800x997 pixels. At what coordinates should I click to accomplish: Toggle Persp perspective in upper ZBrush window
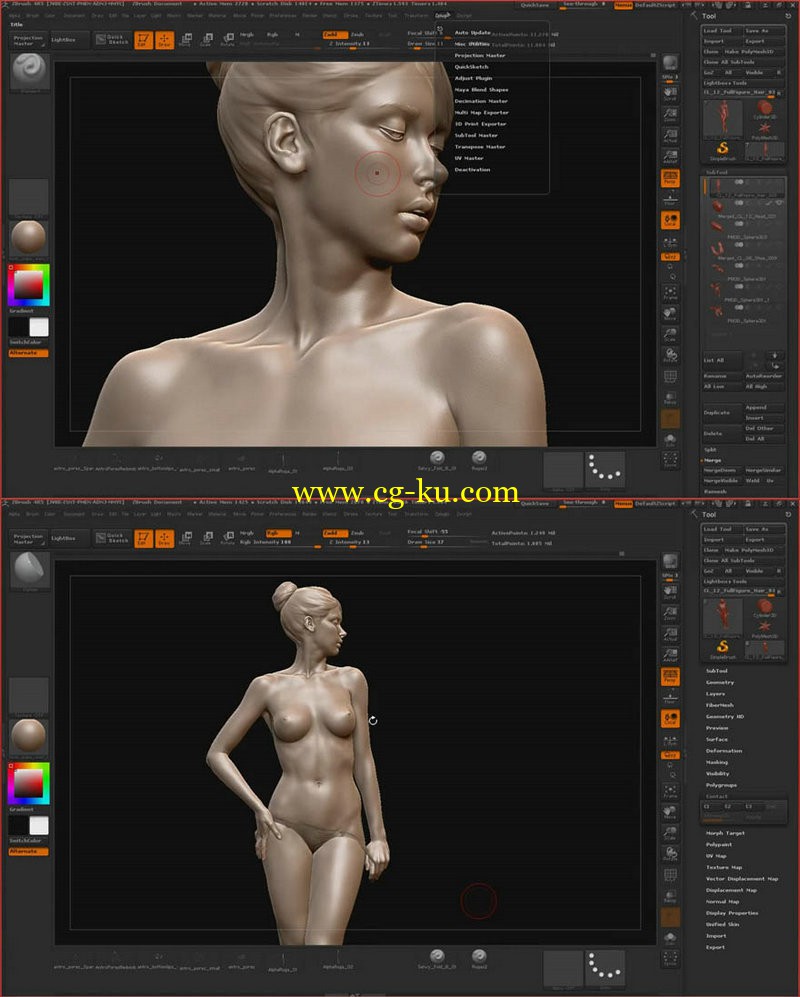coord(670,178)
